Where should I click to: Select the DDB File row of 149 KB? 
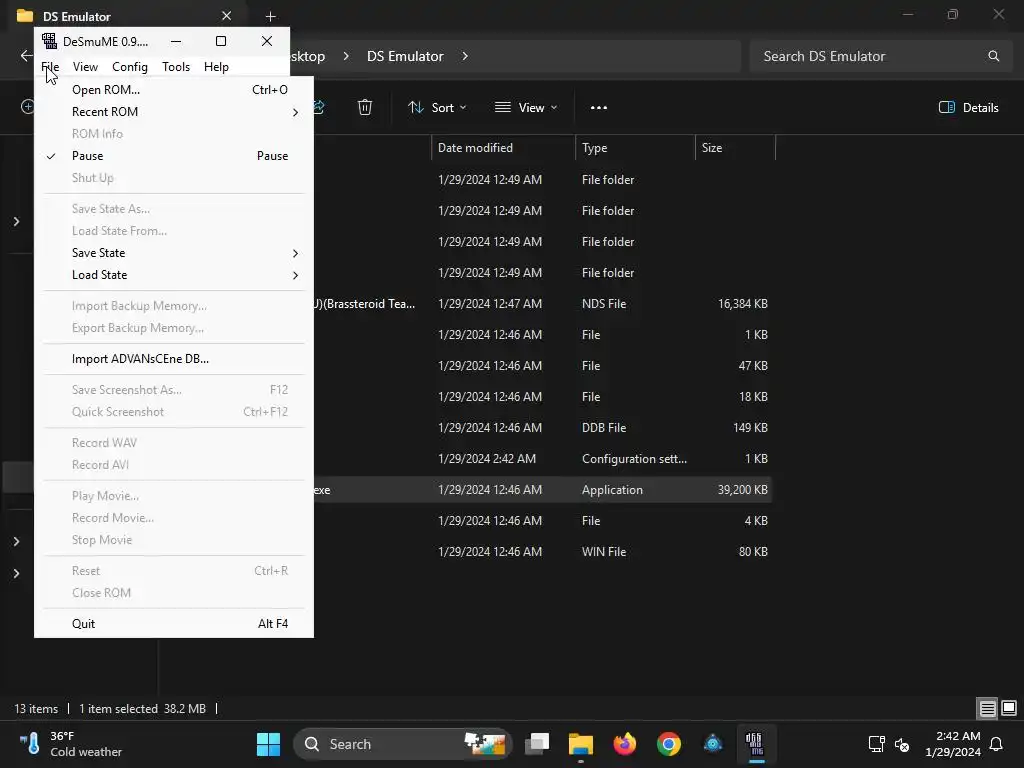pos(542,428)
